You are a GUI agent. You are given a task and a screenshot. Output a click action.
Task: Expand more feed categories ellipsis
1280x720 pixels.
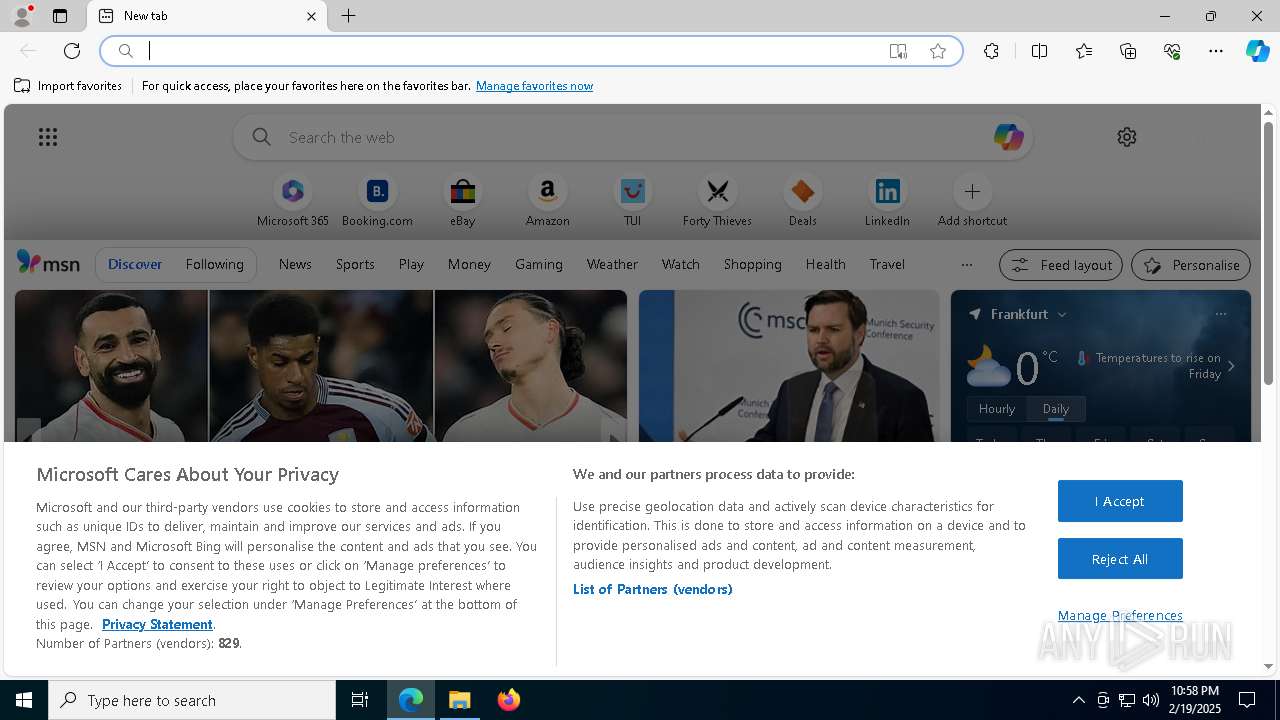pos(966,265)
